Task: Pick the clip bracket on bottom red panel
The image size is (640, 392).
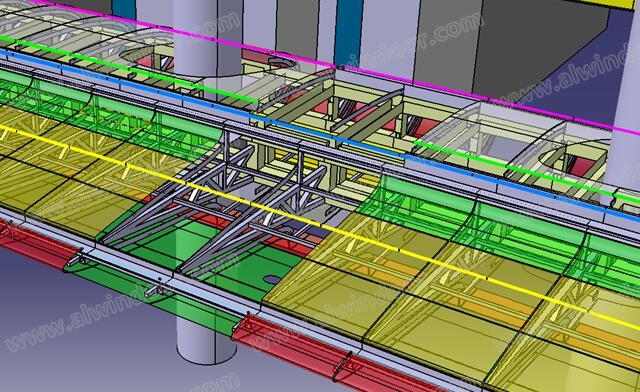Action: tap(345, 365)
